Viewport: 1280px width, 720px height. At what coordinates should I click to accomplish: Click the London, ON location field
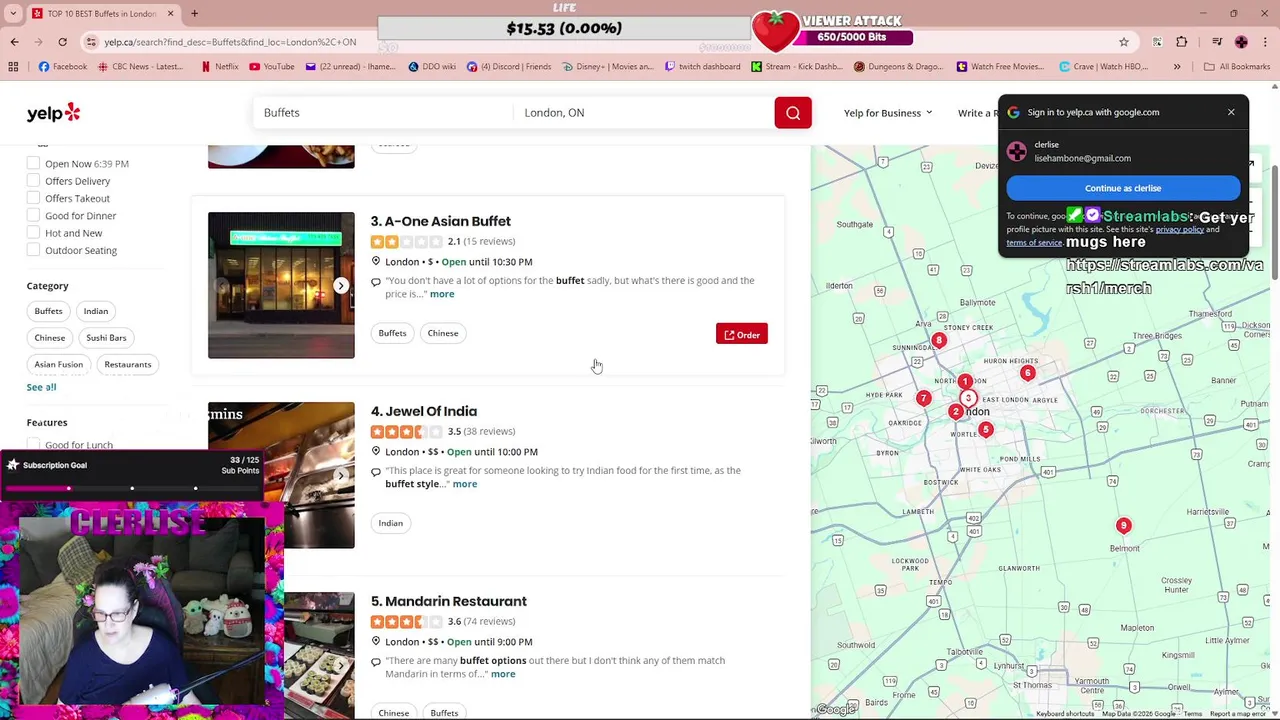click(x=643, y=113)
